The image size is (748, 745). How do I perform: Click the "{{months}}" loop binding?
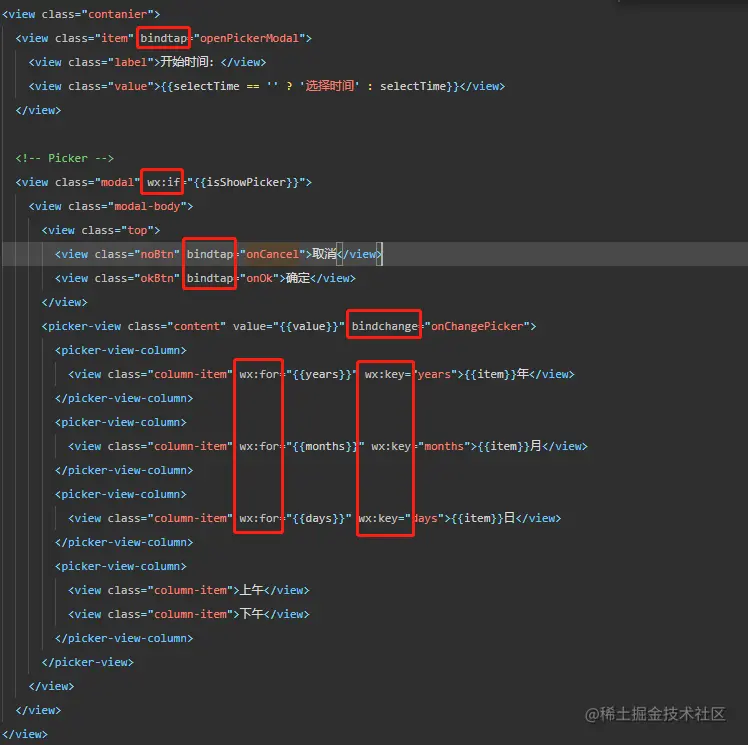[325, 446]
